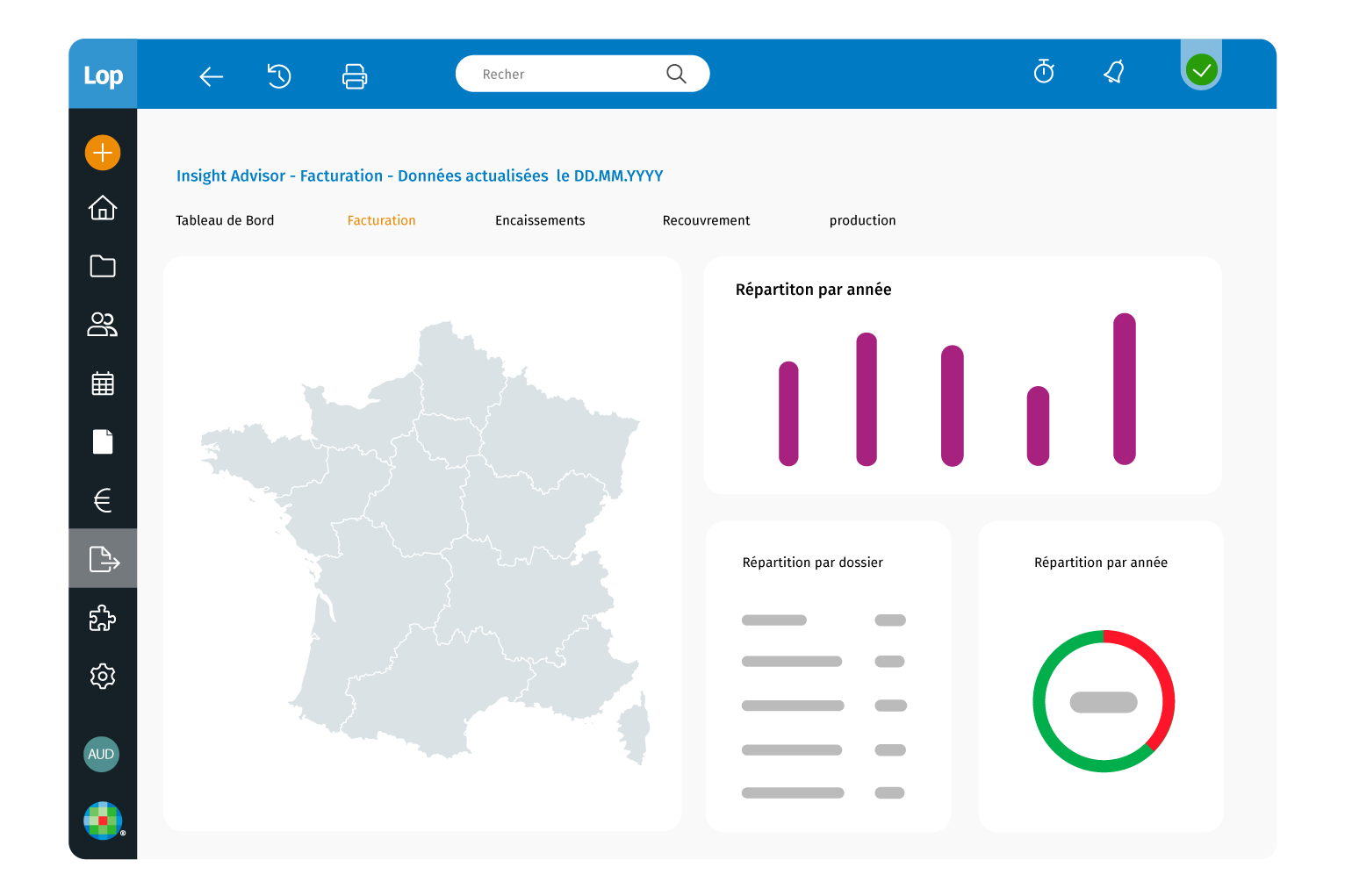Click the printer icon
Screen dimensions: 1345x896
[355, 76]
